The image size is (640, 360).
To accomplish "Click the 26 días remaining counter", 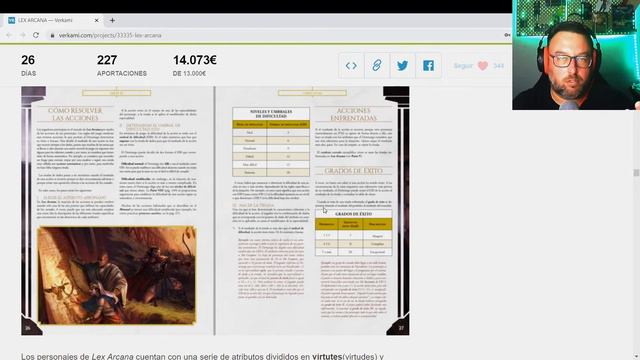I will coord(29,65).
